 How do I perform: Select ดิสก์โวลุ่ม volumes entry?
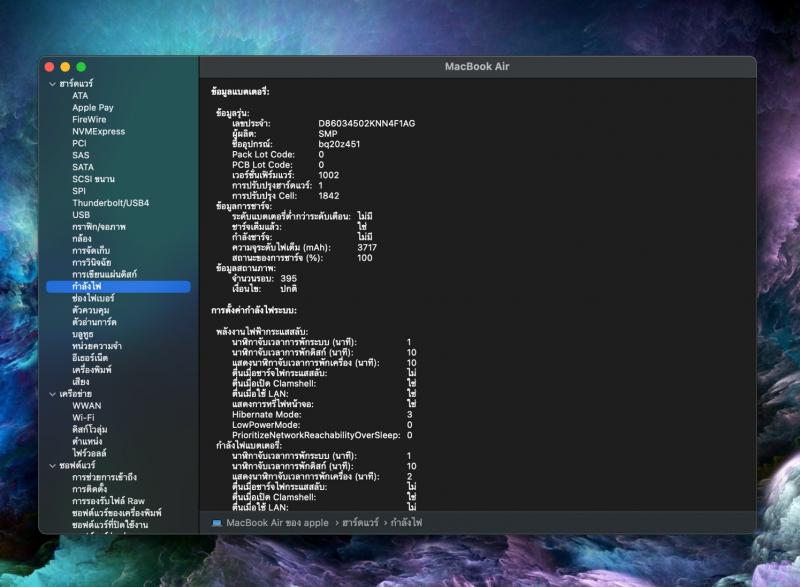coord(90,429)
